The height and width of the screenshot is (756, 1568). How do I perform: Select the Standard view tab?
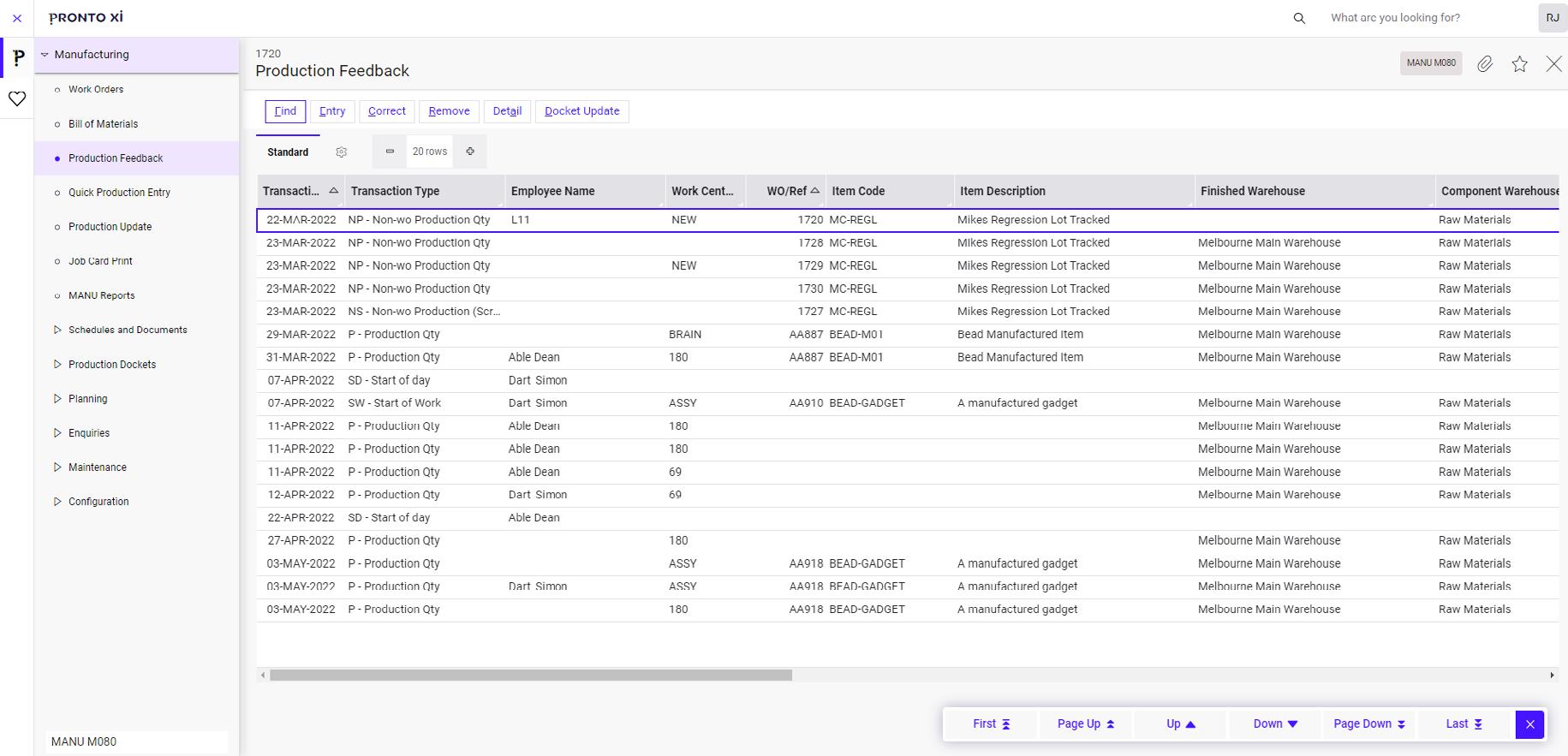click(x=288, y=152)
